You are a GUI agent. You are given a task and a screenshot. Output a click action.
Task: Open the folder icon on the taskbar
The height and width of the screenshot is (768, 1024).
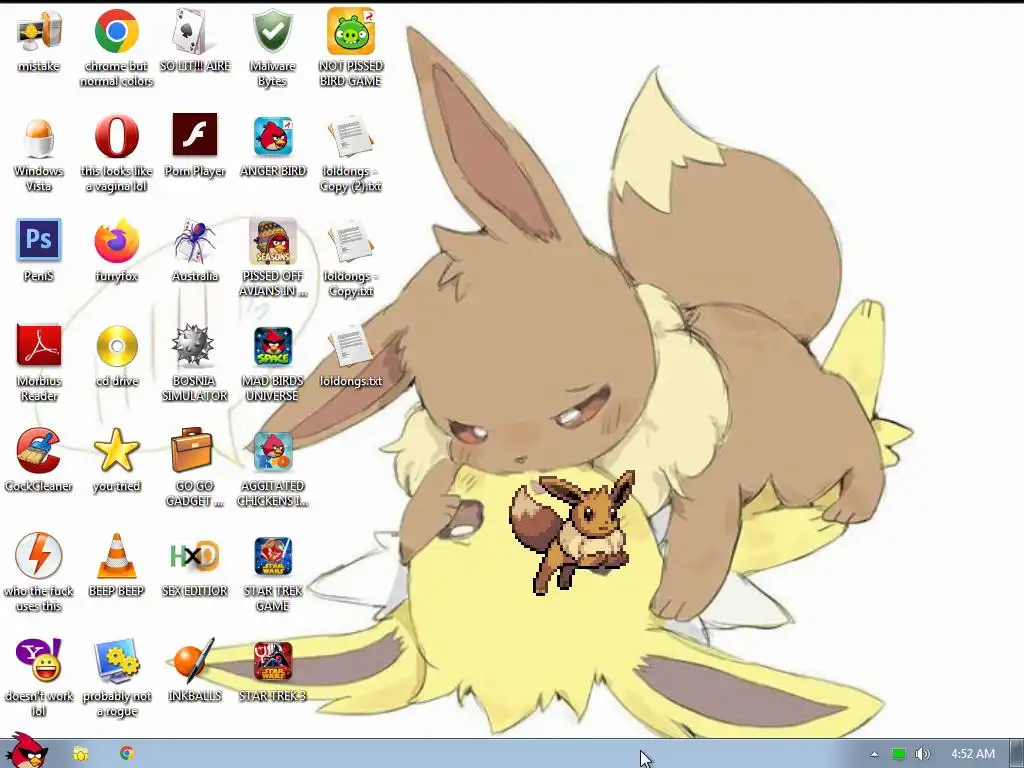point(80,754)
